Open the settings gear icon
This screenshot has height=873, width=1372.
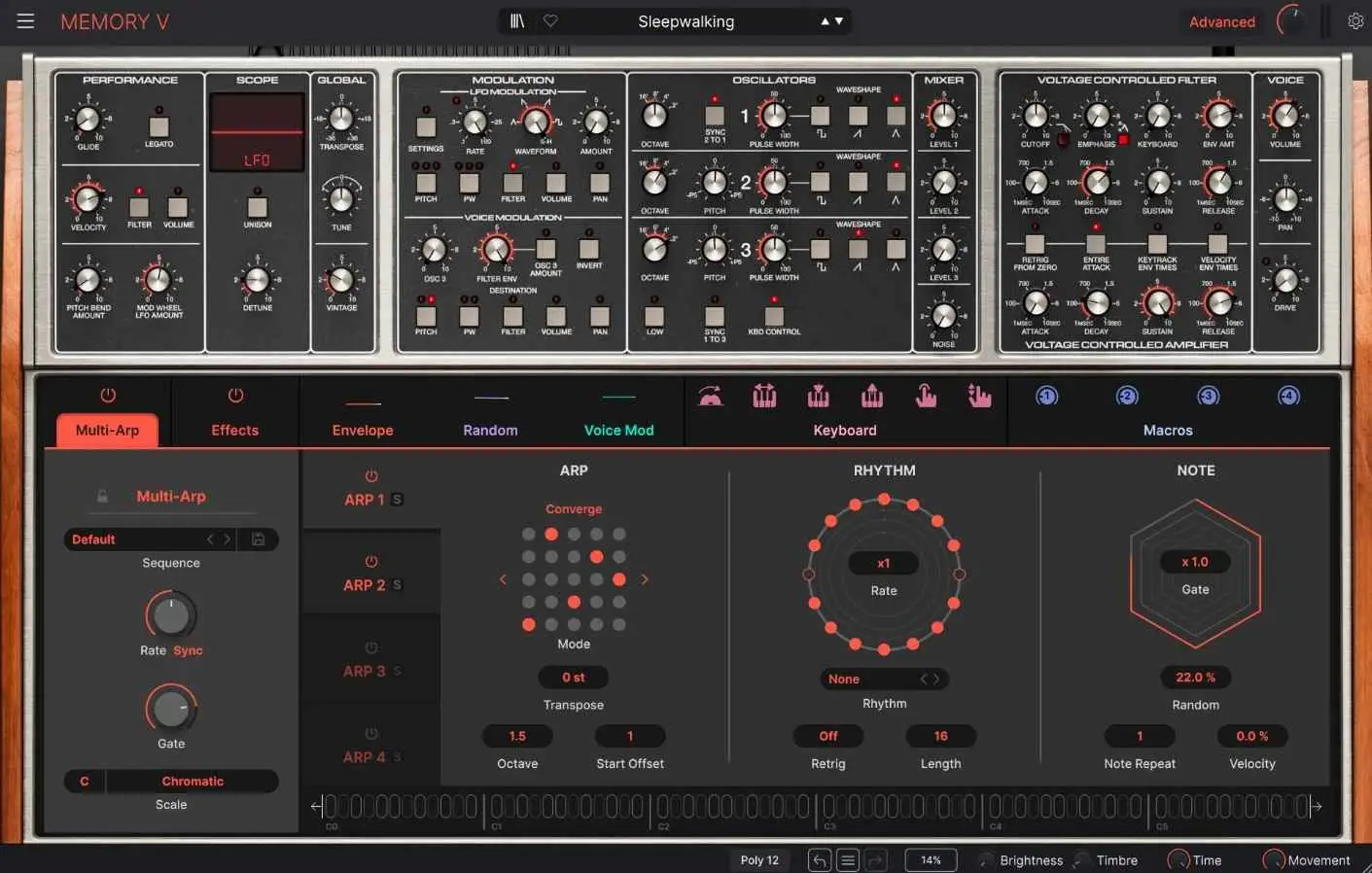(1355, 21)
